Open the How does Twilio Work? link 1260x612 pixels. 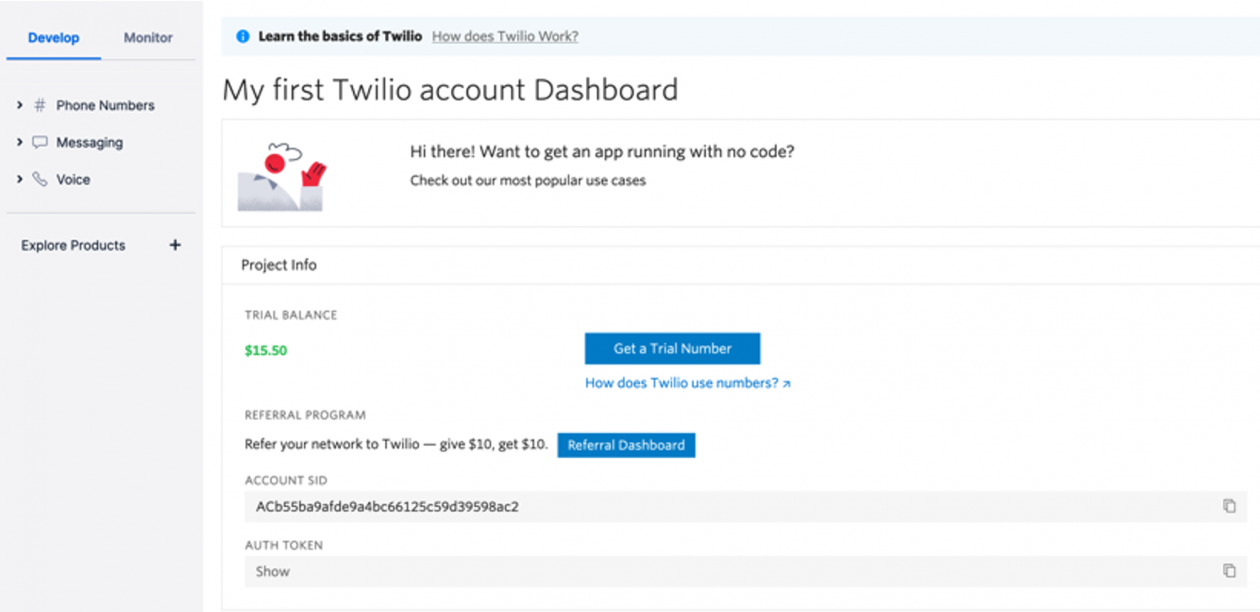click(505, 36)
